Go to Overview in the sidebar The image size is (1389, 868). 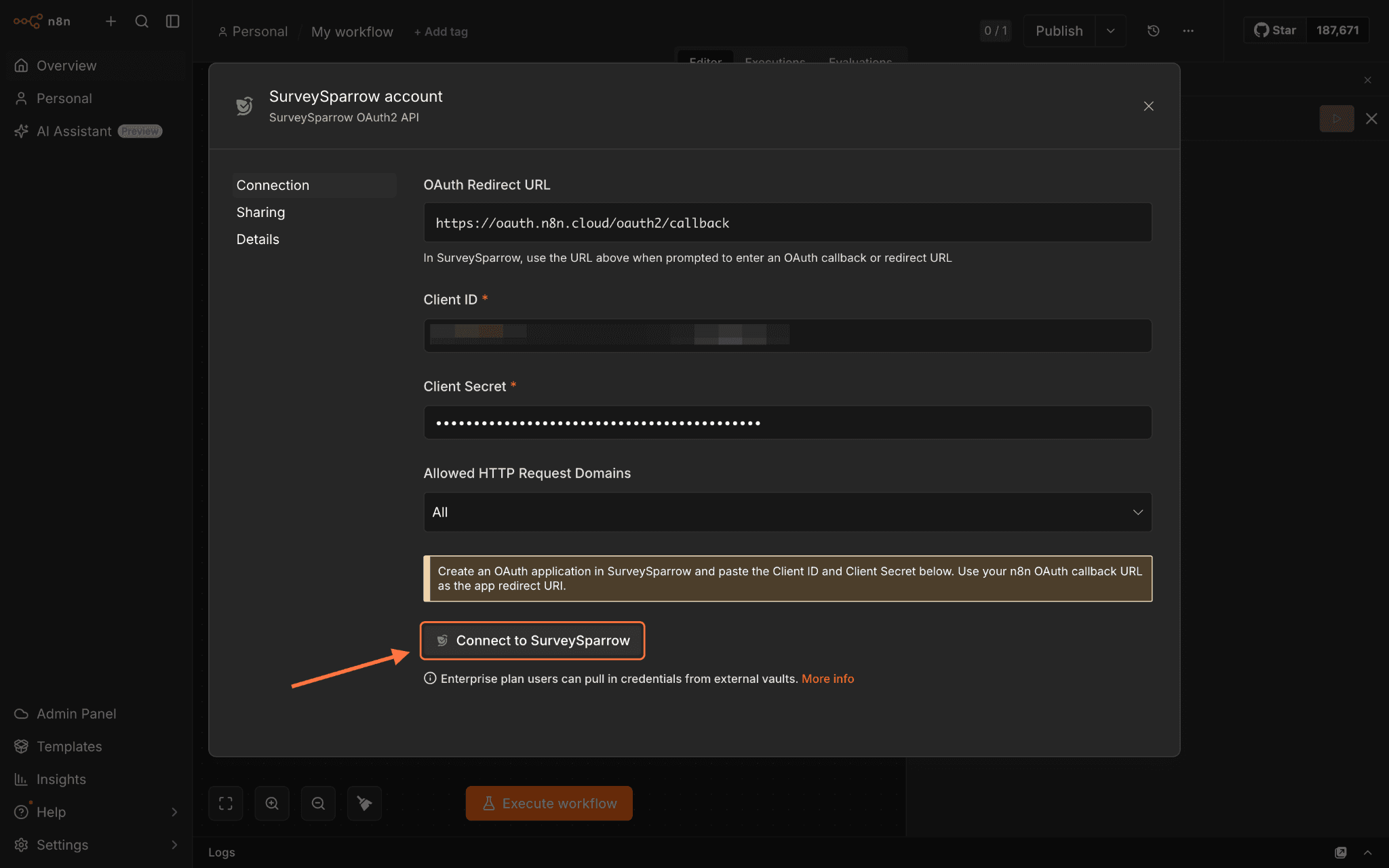click(x=96, y=66)
